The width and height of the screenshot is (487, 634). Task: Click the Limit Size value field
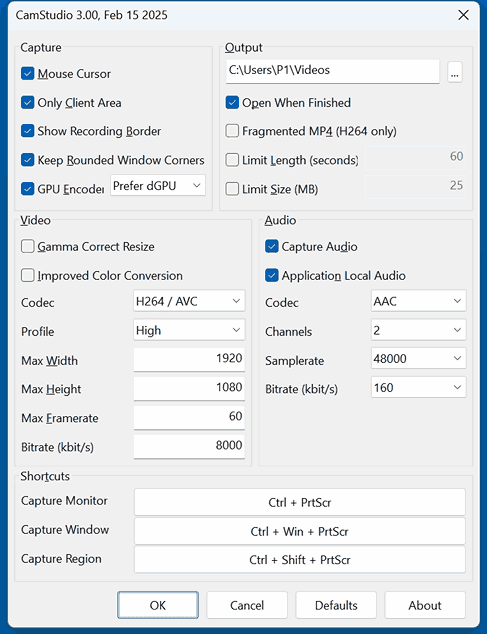[x=415, y=186]
